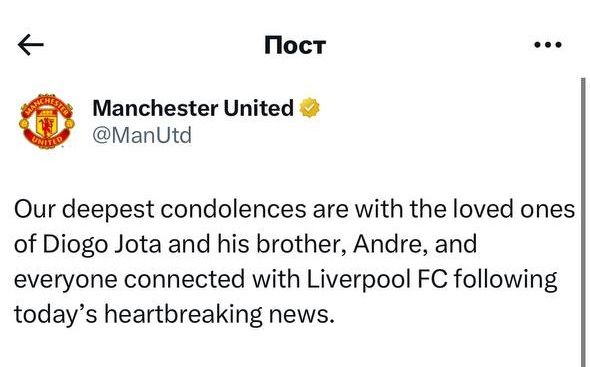Click the word "brother" in the post
The image size is (590, 367).
[301, 244]
